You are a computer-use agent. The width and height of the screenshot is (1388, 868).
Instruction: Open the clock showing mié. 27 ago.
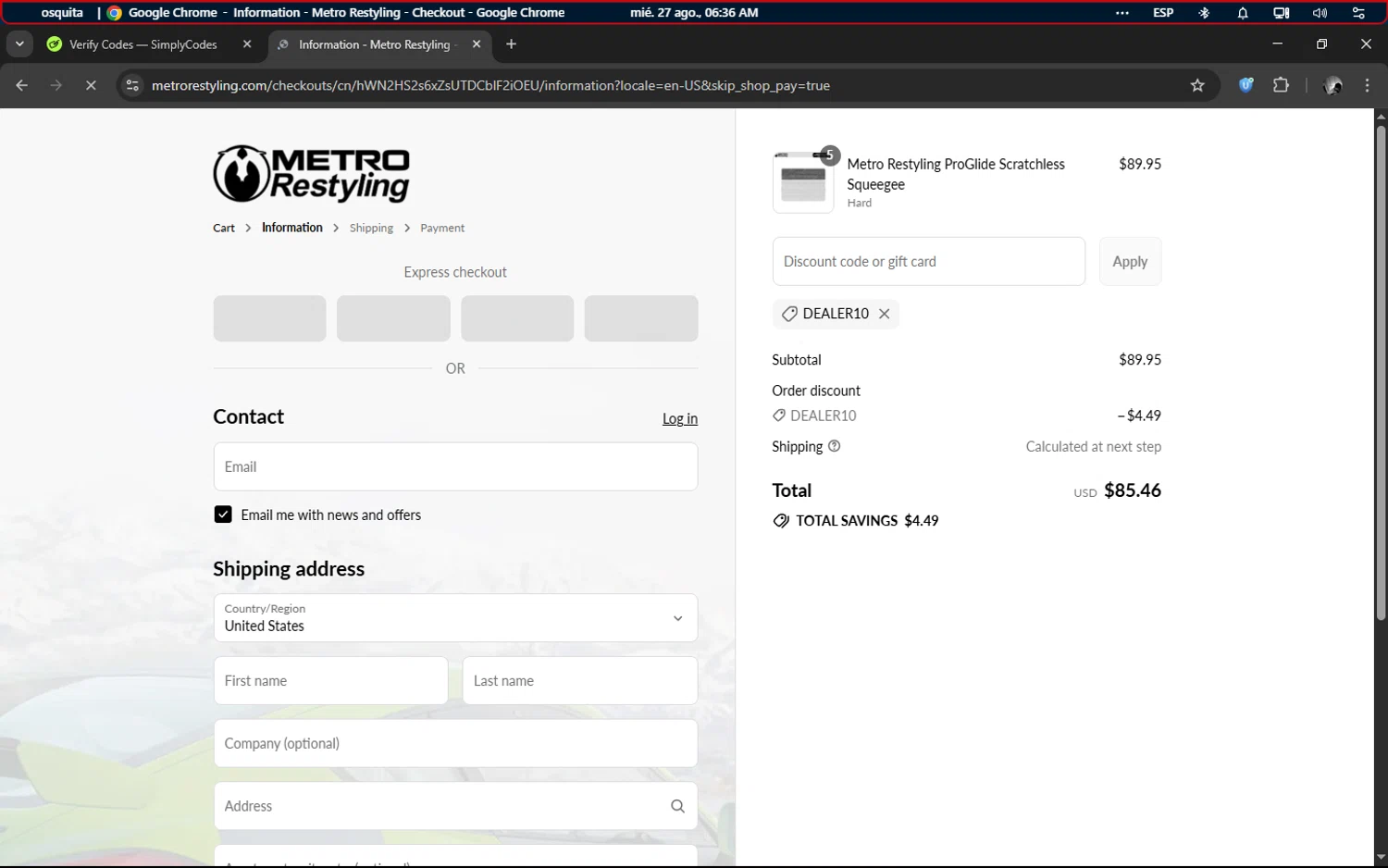694,13
